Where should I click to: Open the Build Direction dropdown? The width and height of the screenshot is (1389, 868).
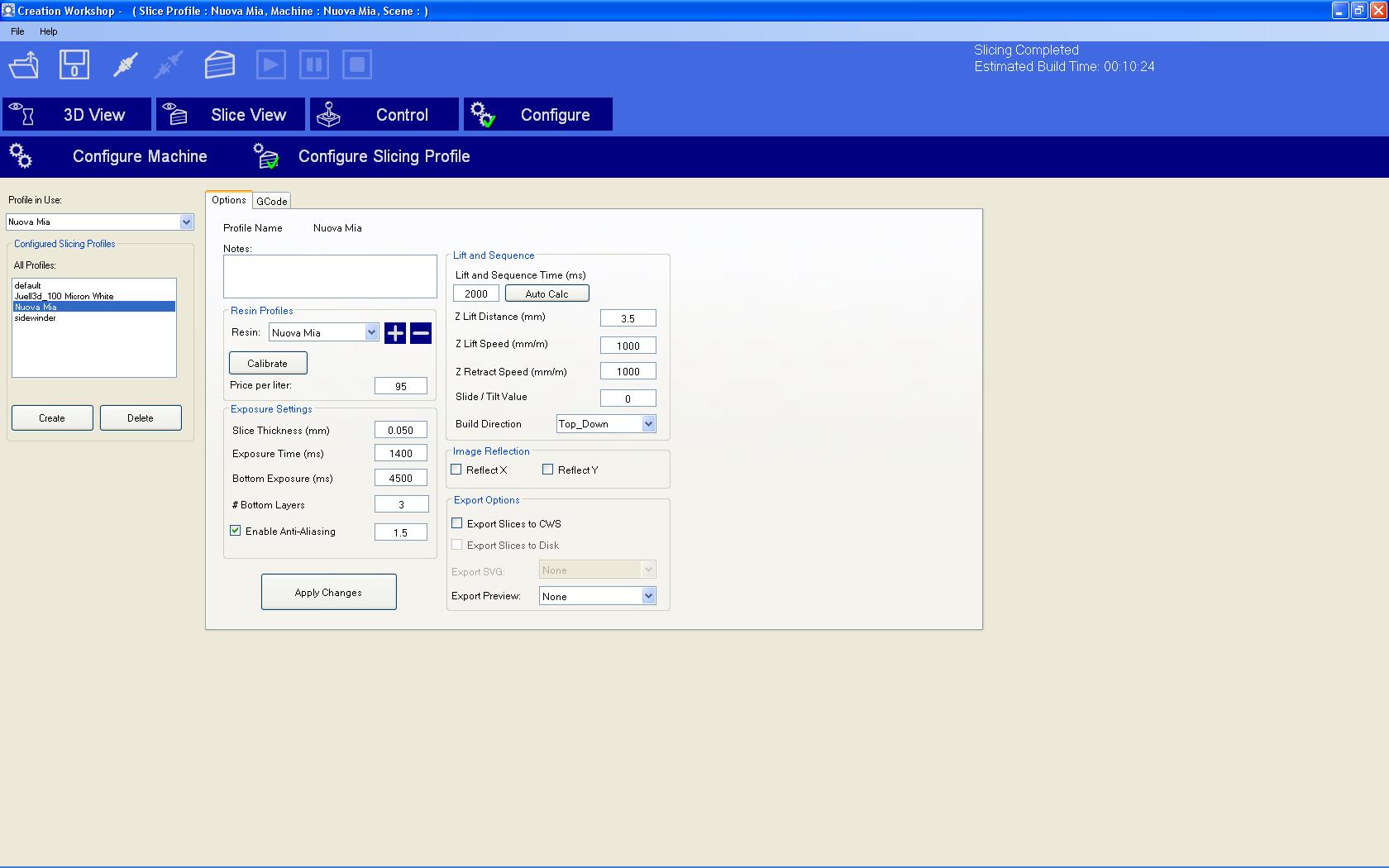648,424
